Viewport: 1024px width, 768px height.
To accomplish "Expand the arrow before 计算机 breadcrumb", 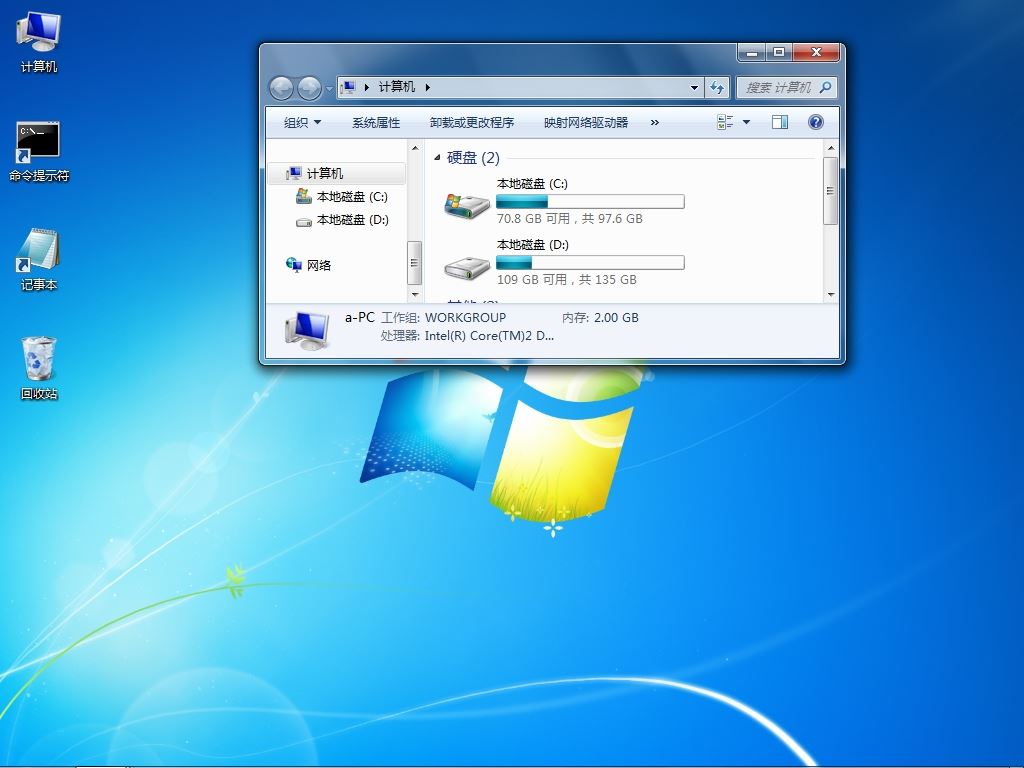I will pos(367,87).
